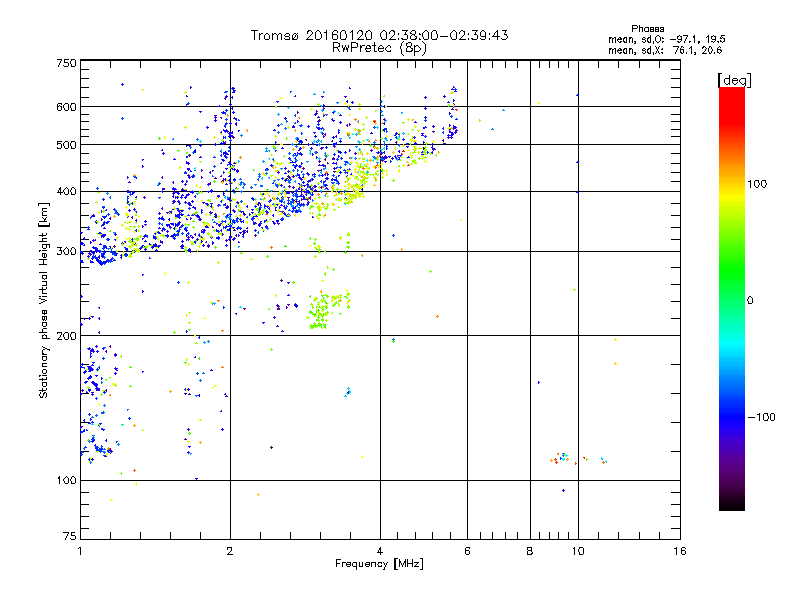Click the y-axis tick label "600"

[66, 107]
